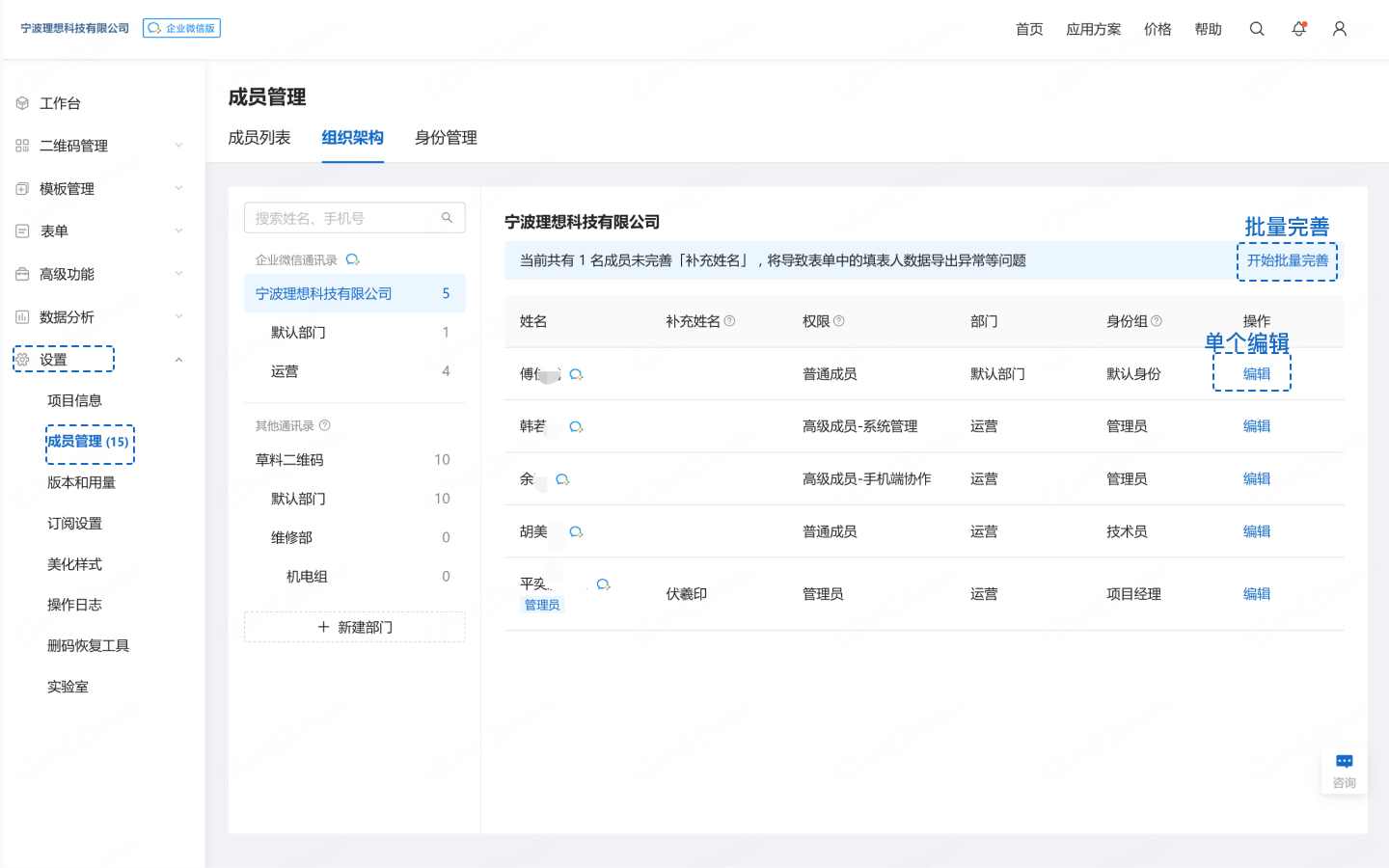Open 成员管理 (15) in sidebar
Screen dimensions: 1389x868
coord(88,442)
